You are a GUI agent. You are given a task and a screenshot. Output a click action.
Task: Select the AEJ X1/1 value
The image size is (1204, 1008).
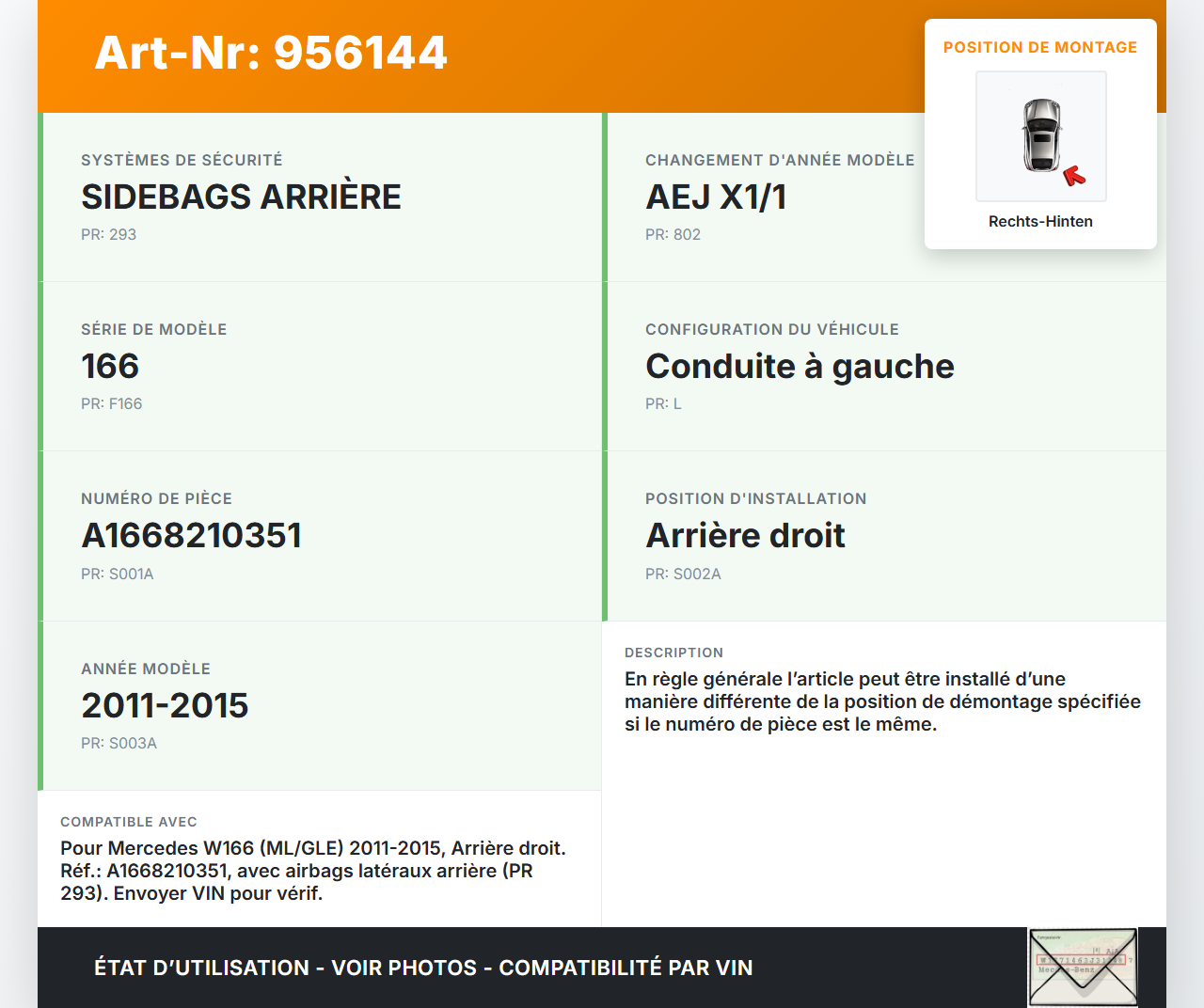tap(716, 197)
